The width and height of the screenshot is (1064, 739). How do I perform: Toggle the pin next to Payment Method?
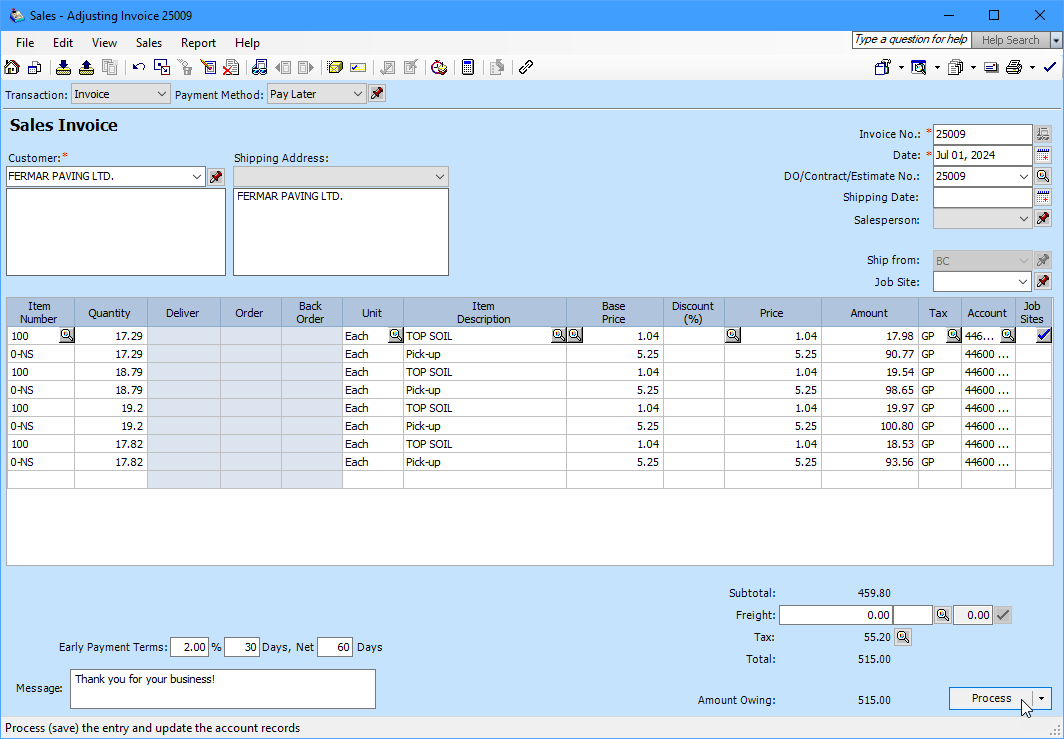tap(377, 94)
